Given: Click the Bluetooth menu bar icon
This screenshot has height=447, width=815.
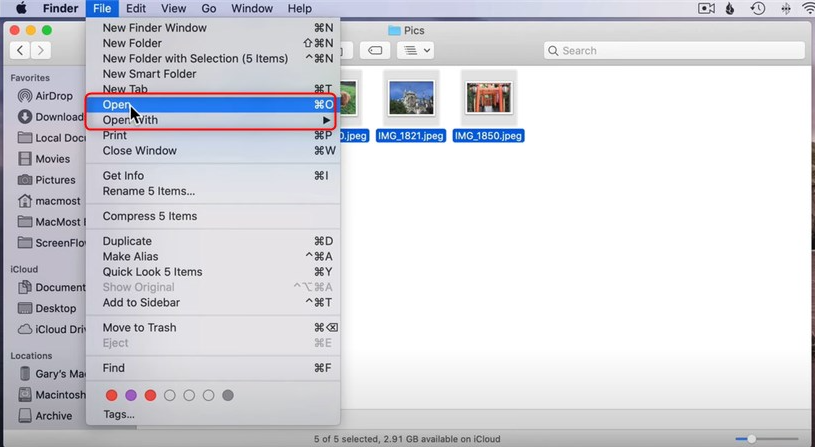Looking at the screenshot, I should [785, 8].
